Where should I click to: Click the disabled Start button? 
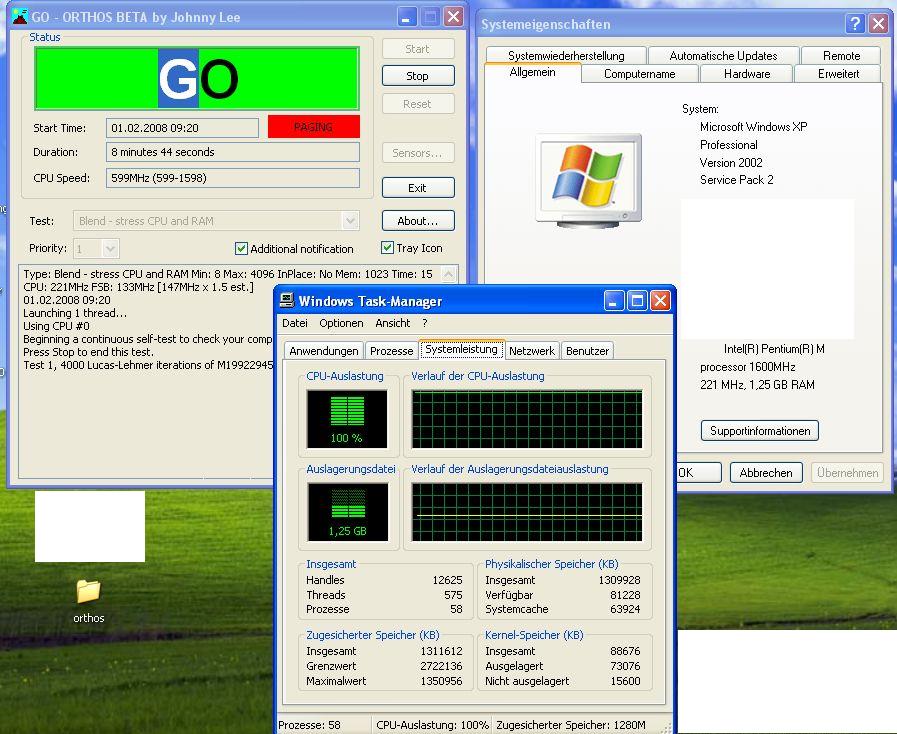click(418, 49)
